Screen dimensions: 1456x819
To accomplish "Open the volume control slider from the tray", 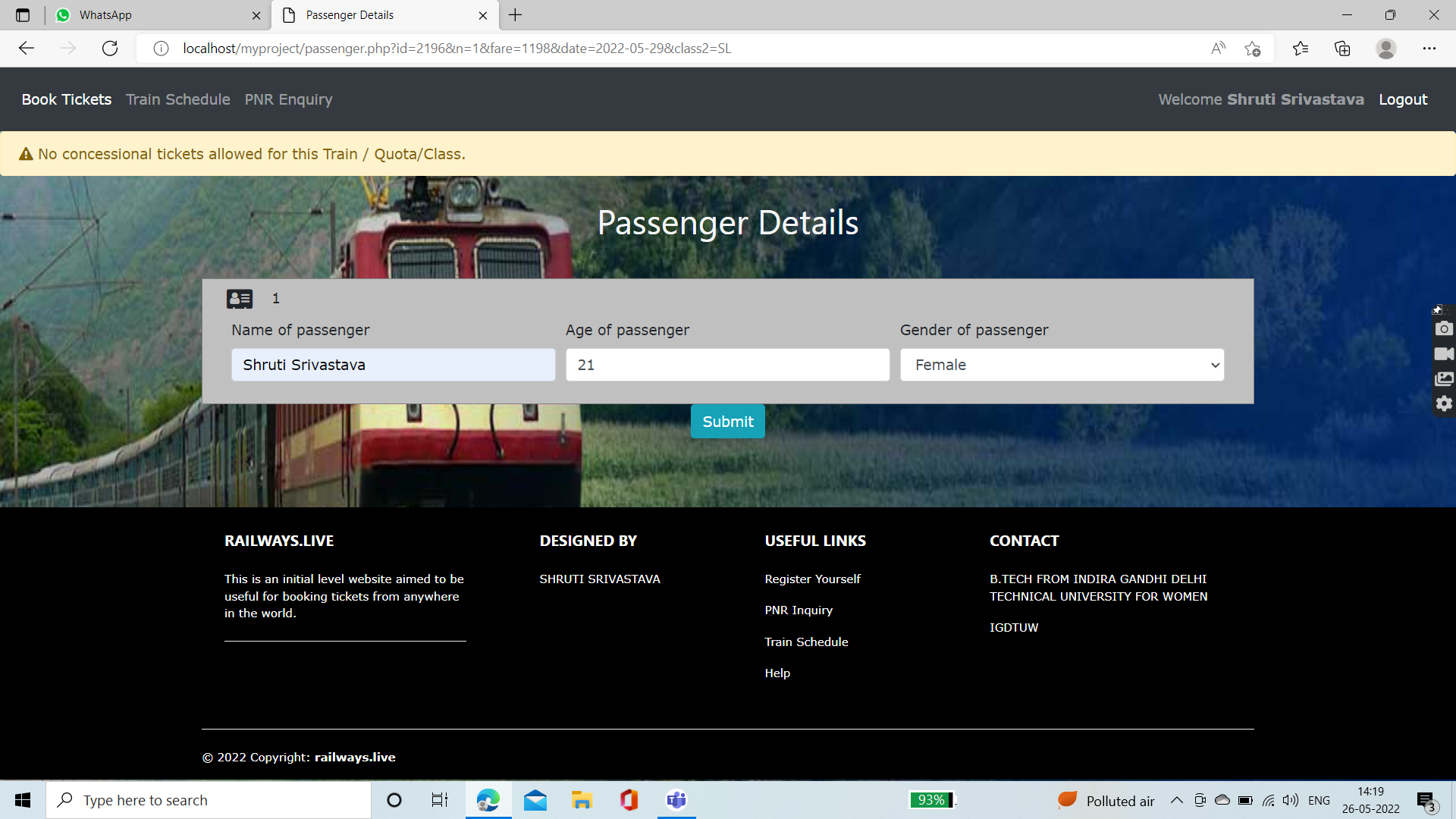I will tap(1291, 799).
